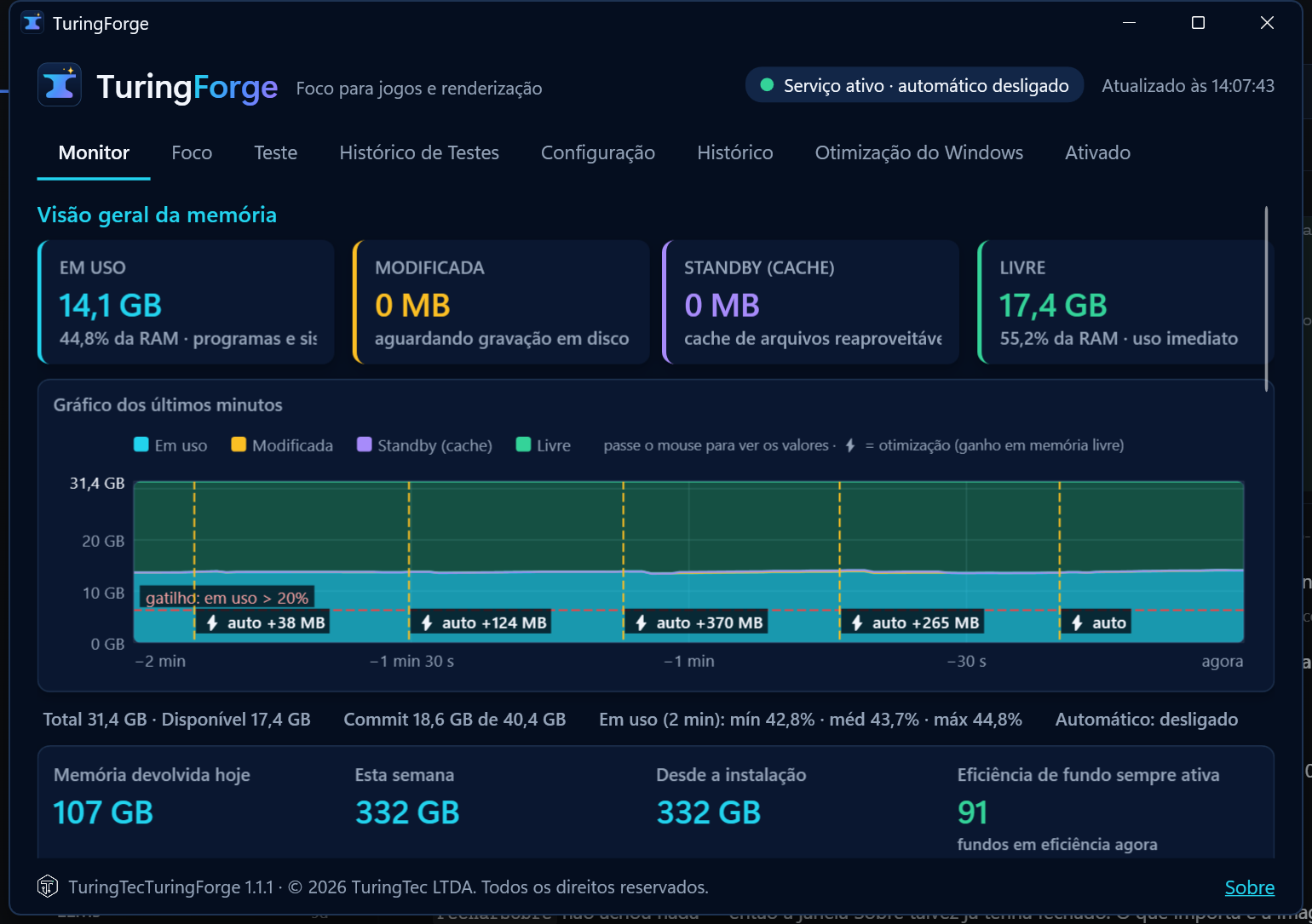Image resolution: width=1312 pixels, height=924 pixels.
Task: Minimize the TuringForge window
Action: (x=1130, y=23)
